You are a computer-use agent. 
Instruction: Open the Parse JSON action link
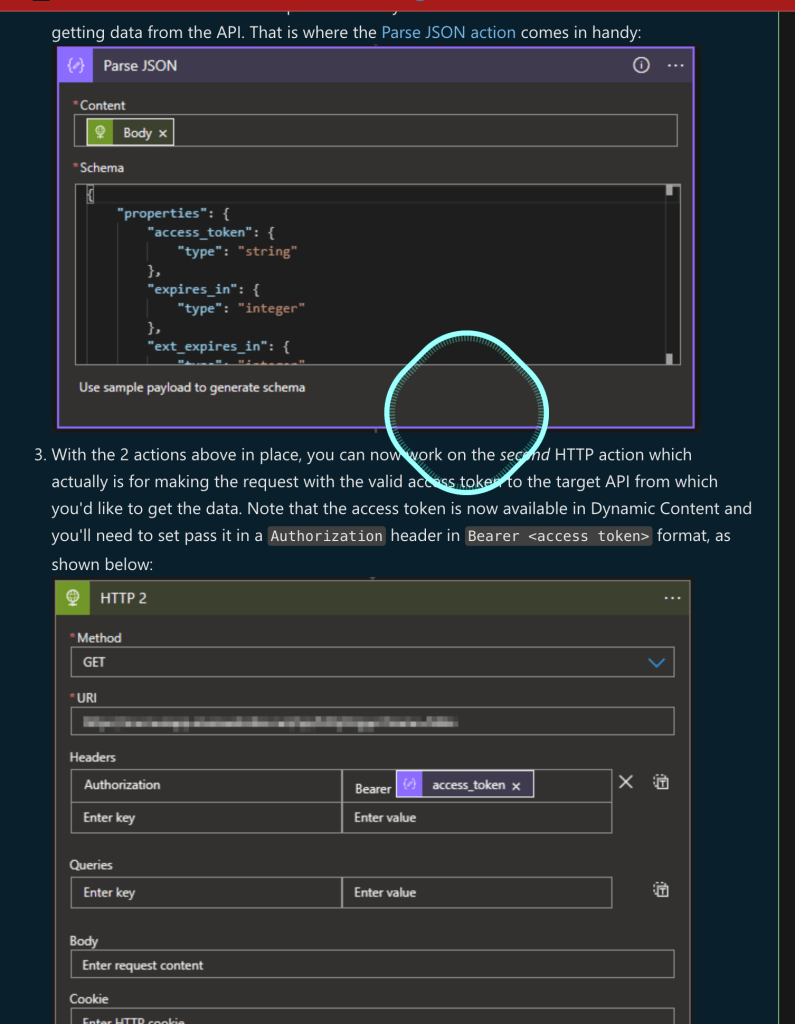point(448,32)
